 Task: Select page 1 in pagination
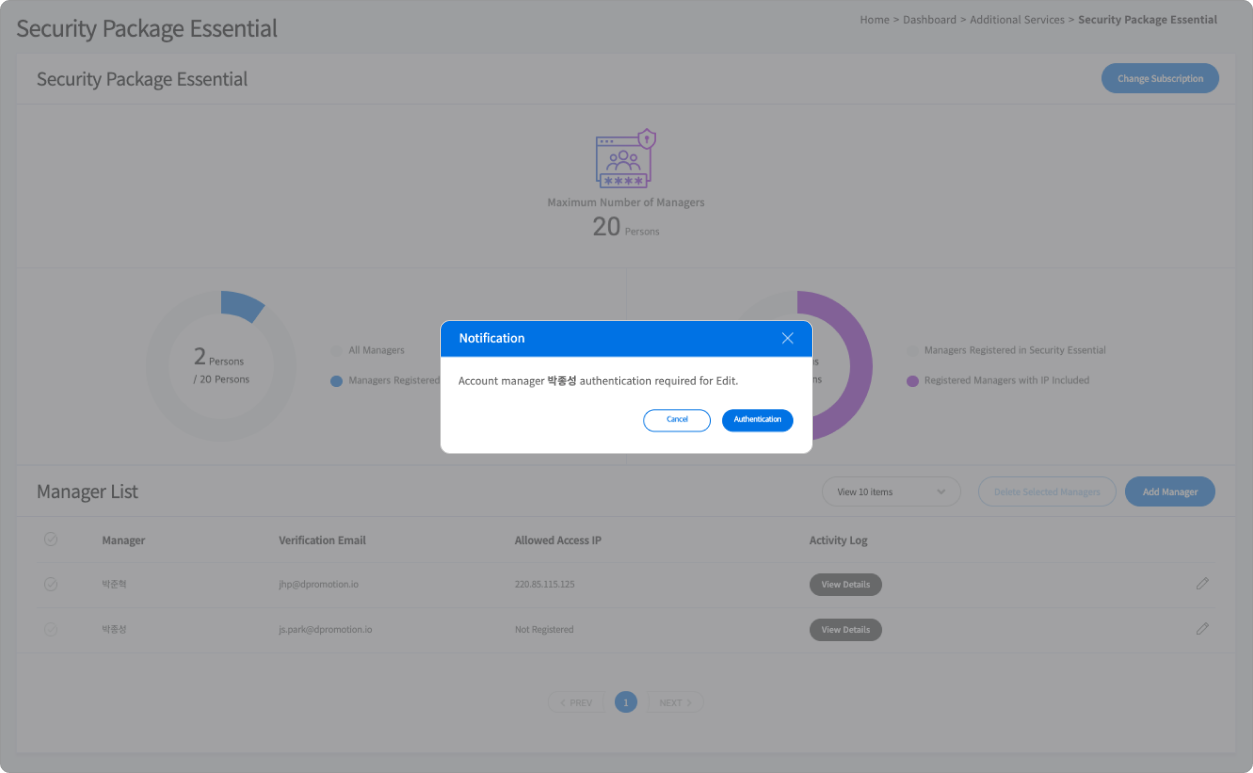pyautogui.click(x=626, y=703)
